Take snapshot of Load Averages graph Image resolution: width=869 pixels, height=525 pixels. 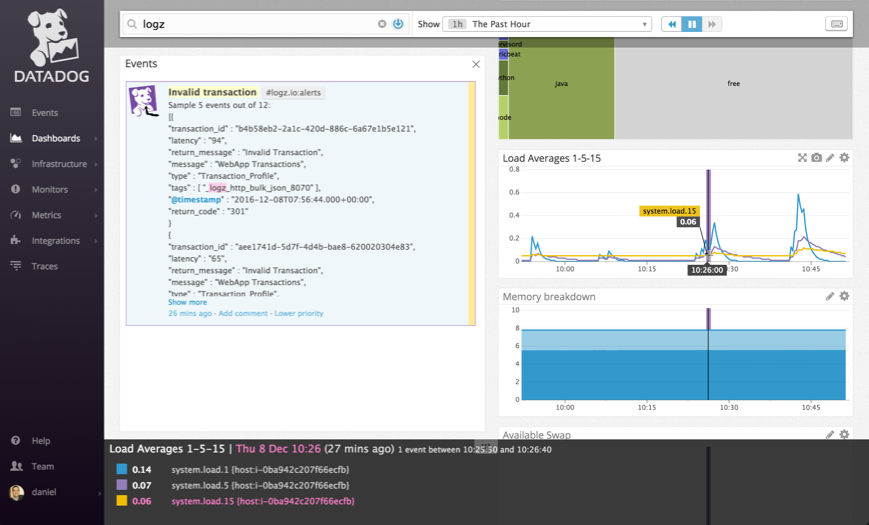point(816,157)
